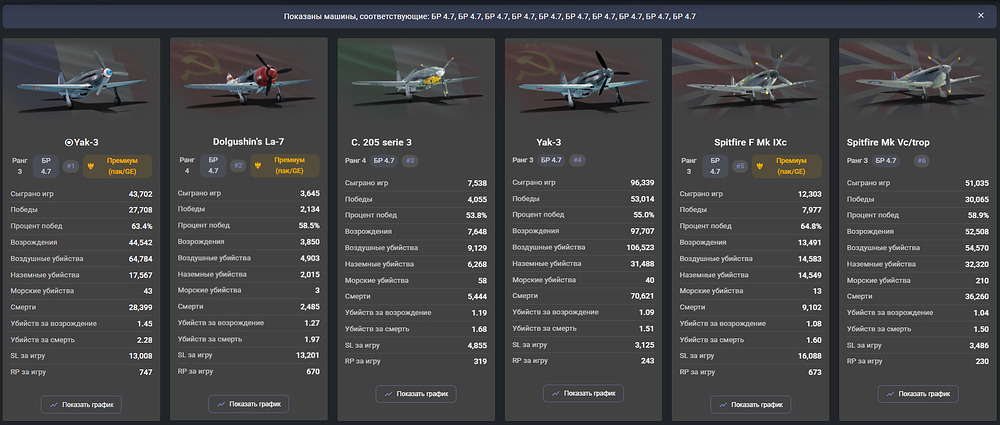Click air kills value 106,523
1000x425 pixels.
pos(640,248)
